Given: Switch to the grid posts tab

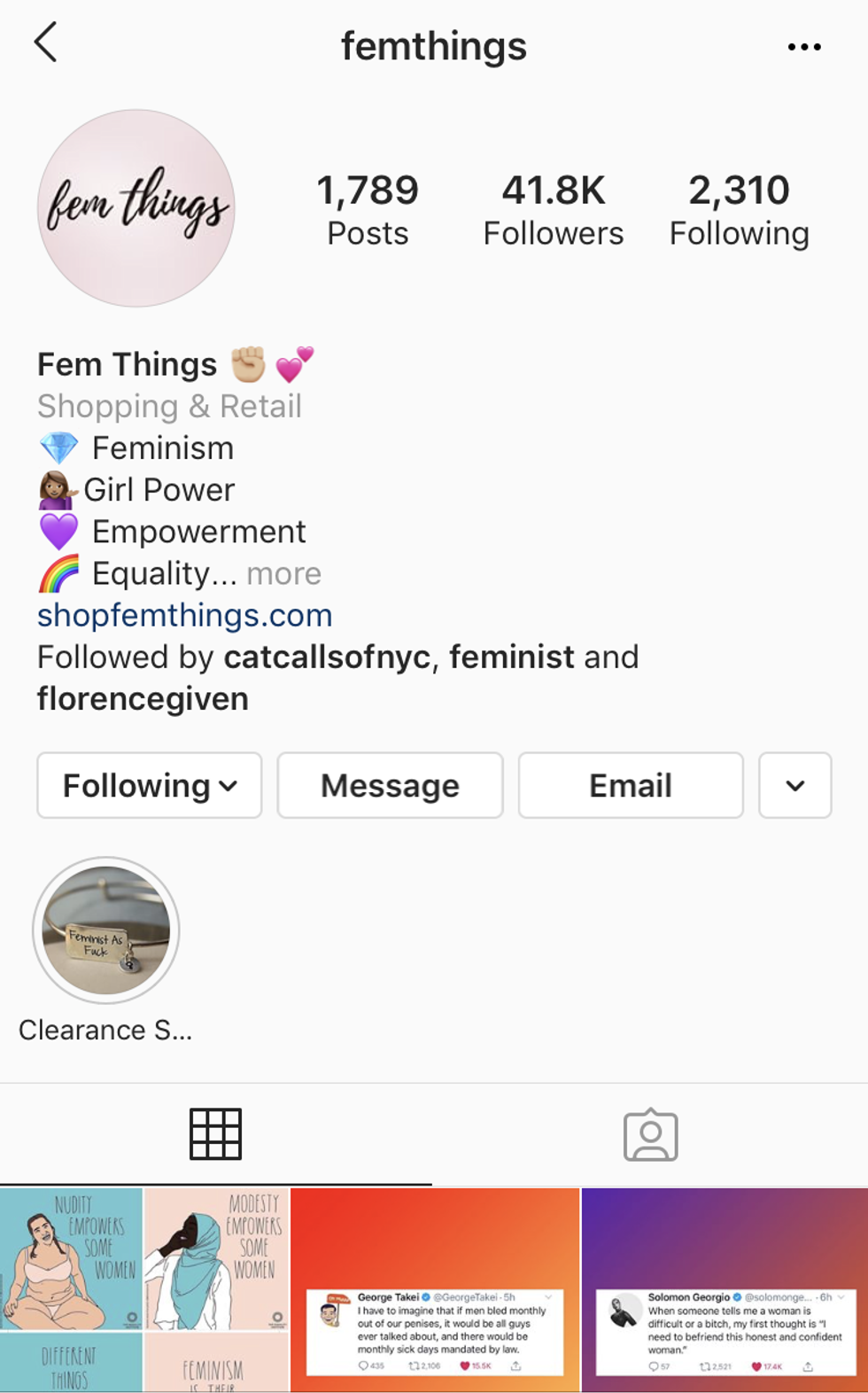Looking at the screenshot, I should [x=215, y=1134].
